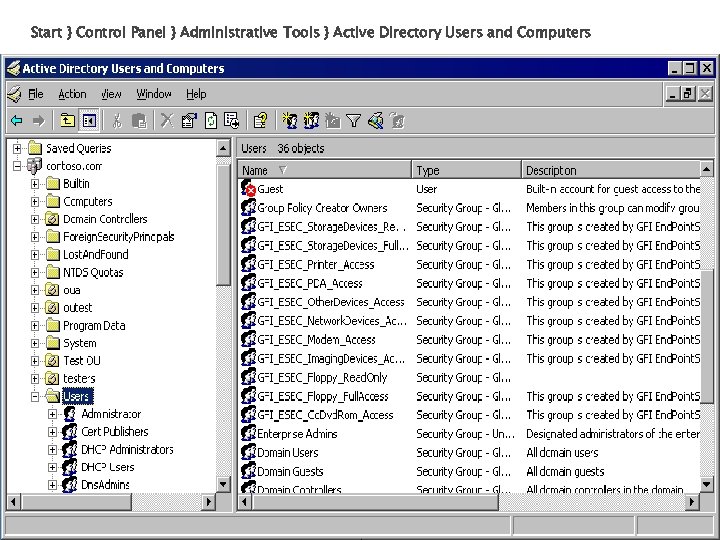The width and height of the screenshot is (720, 540).
Task: Create a new group with the toolbar icon
Action: [x=311, y=120]
